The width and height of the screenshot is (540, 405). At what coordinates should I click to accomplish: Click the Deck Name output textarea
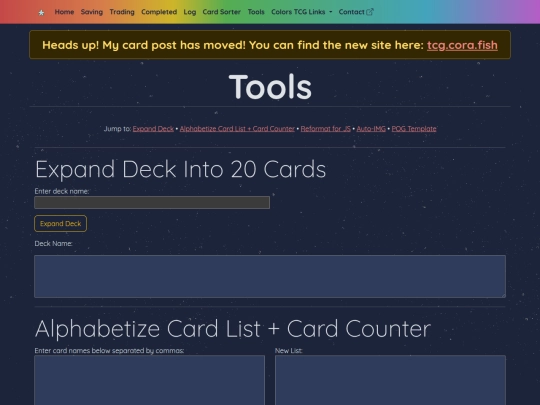270,276
